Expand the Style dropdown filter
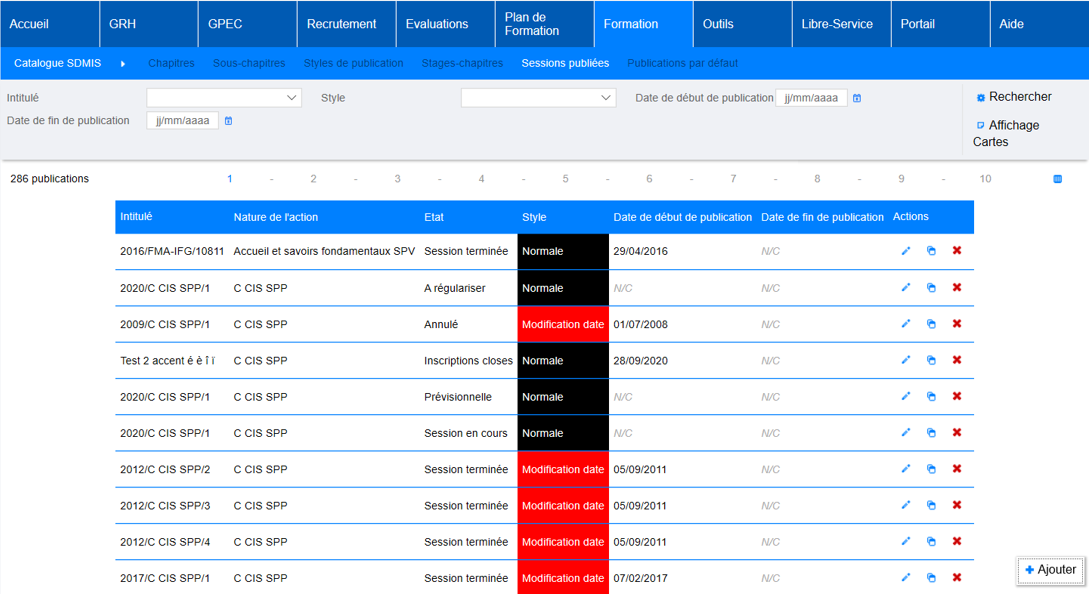Viewport: 1092px width, 596px height. coord(538,98)
